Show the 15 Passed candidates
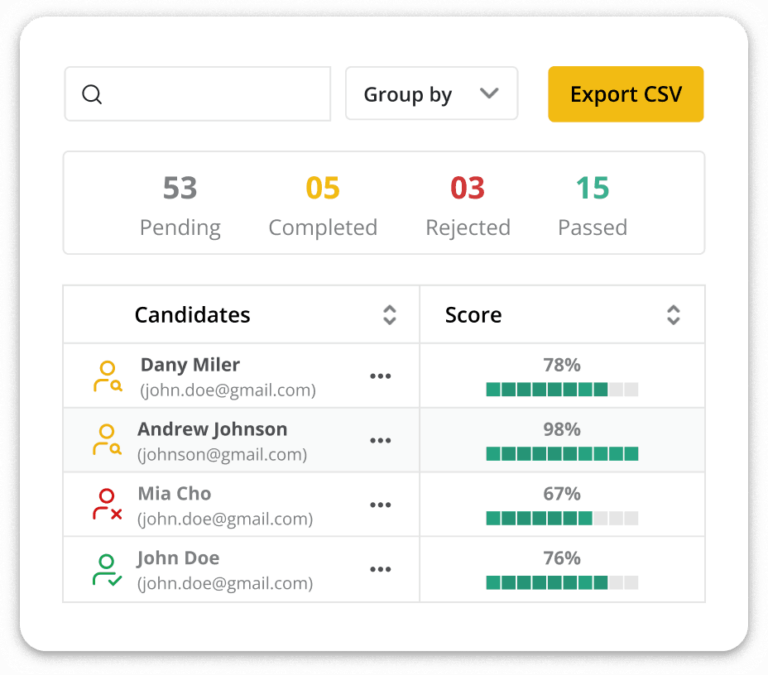This screenshot has height=675, width=768. coord(592,205)
